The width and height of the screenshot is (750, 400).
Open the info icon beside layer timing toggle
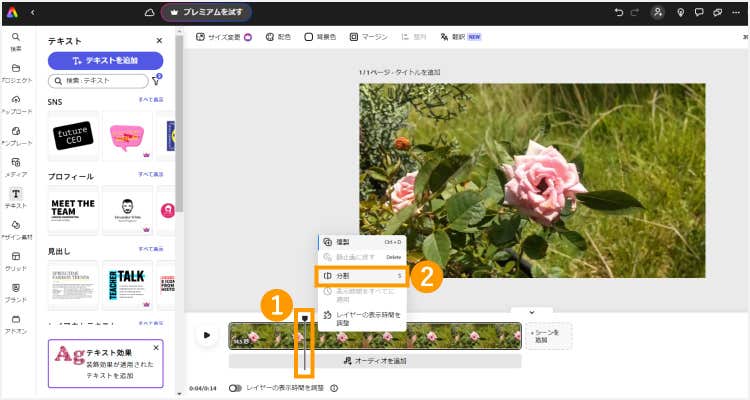[334, 388]
